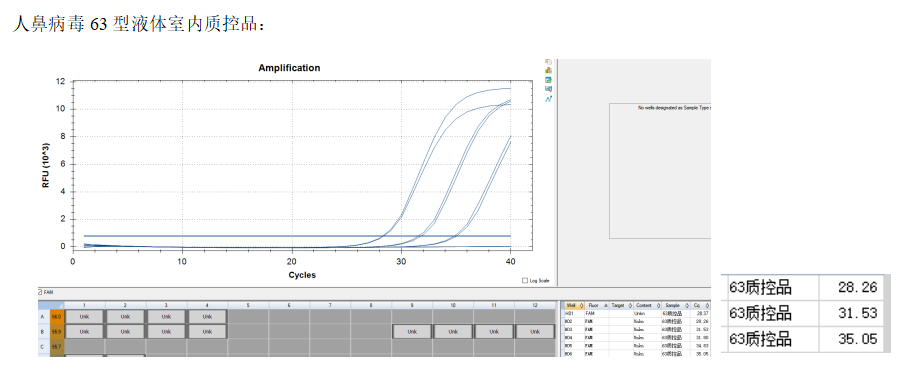Toggle the FAM fluorophore checkbox

[x=40, y=292]
